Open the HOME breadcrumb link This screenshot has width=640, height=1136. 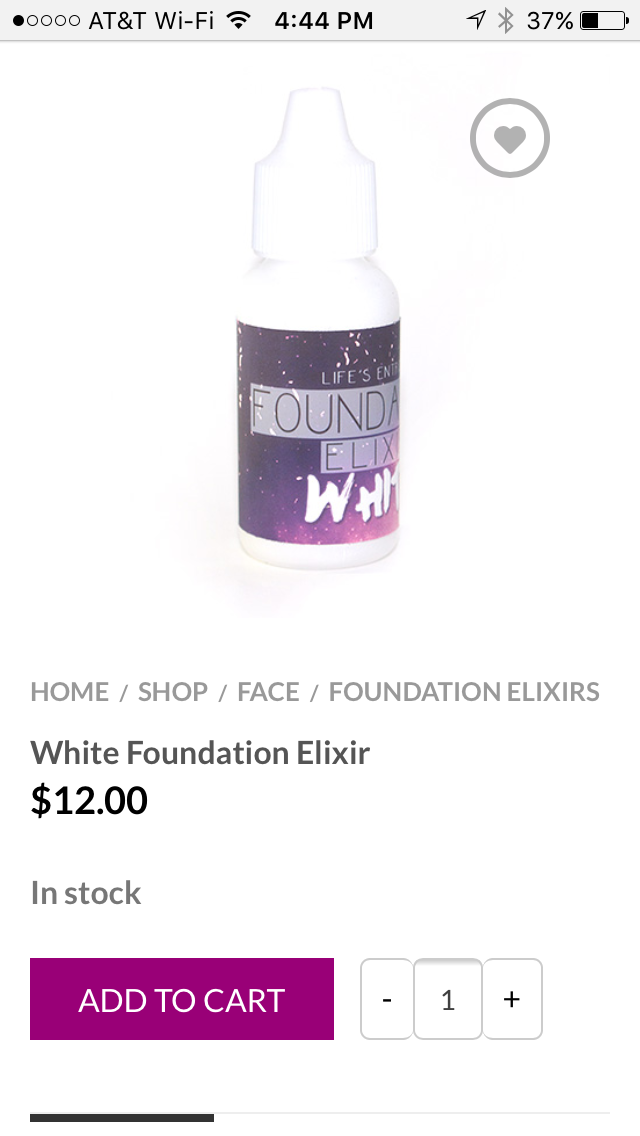click(70, 692)
